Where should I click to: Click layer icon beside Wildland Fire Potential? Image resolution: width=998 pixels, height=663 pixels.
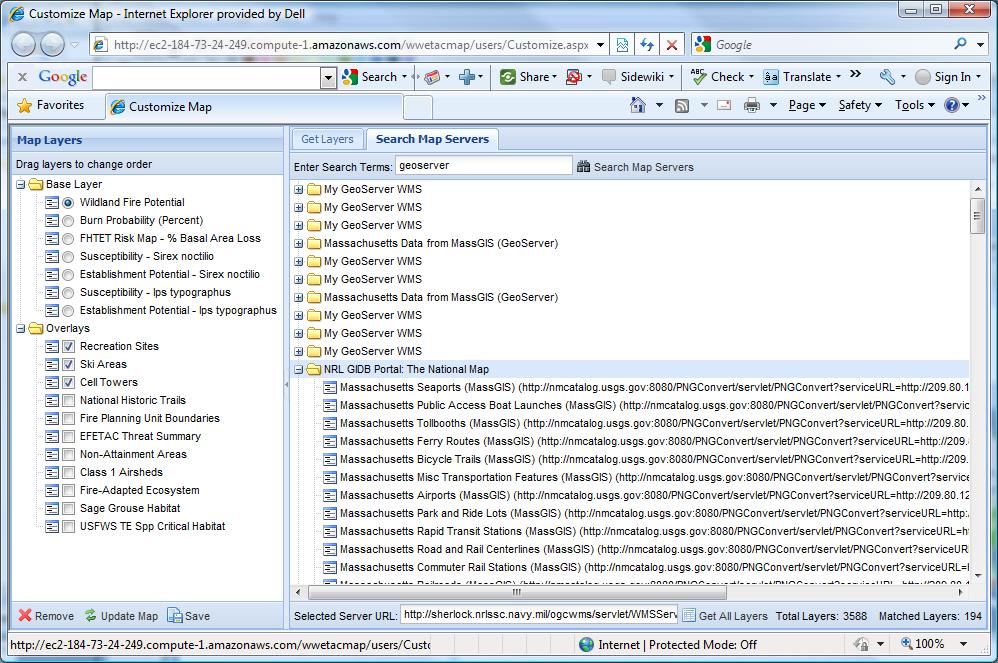point(52,203)
